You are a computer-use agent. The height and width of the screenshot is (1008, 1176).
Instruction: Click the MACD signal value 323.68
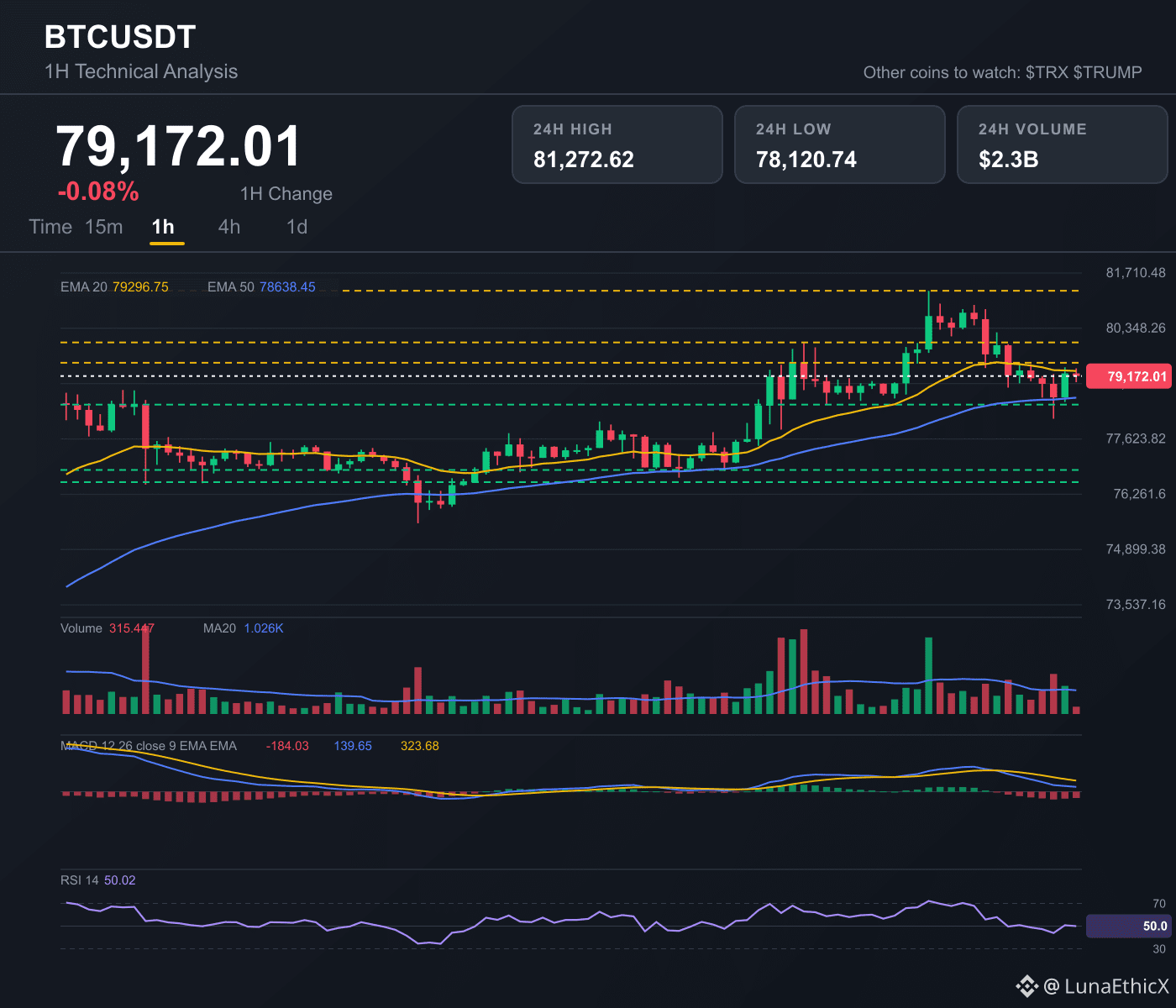click(x=420, y=746)
